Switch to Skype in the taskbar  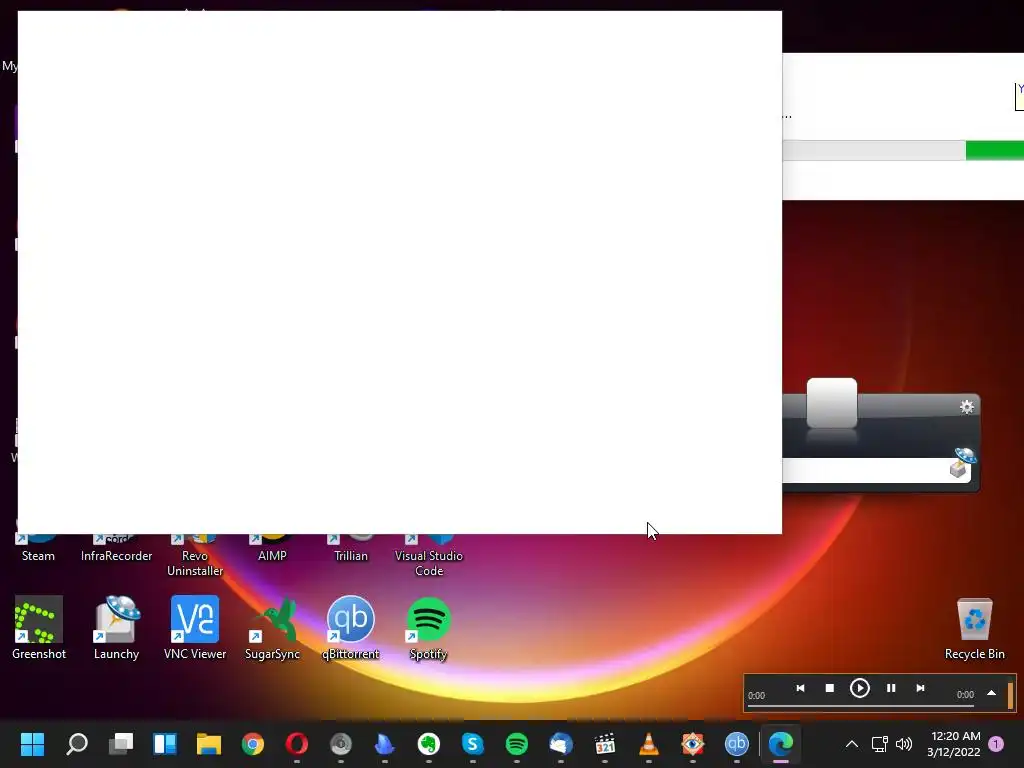[473, 743]
